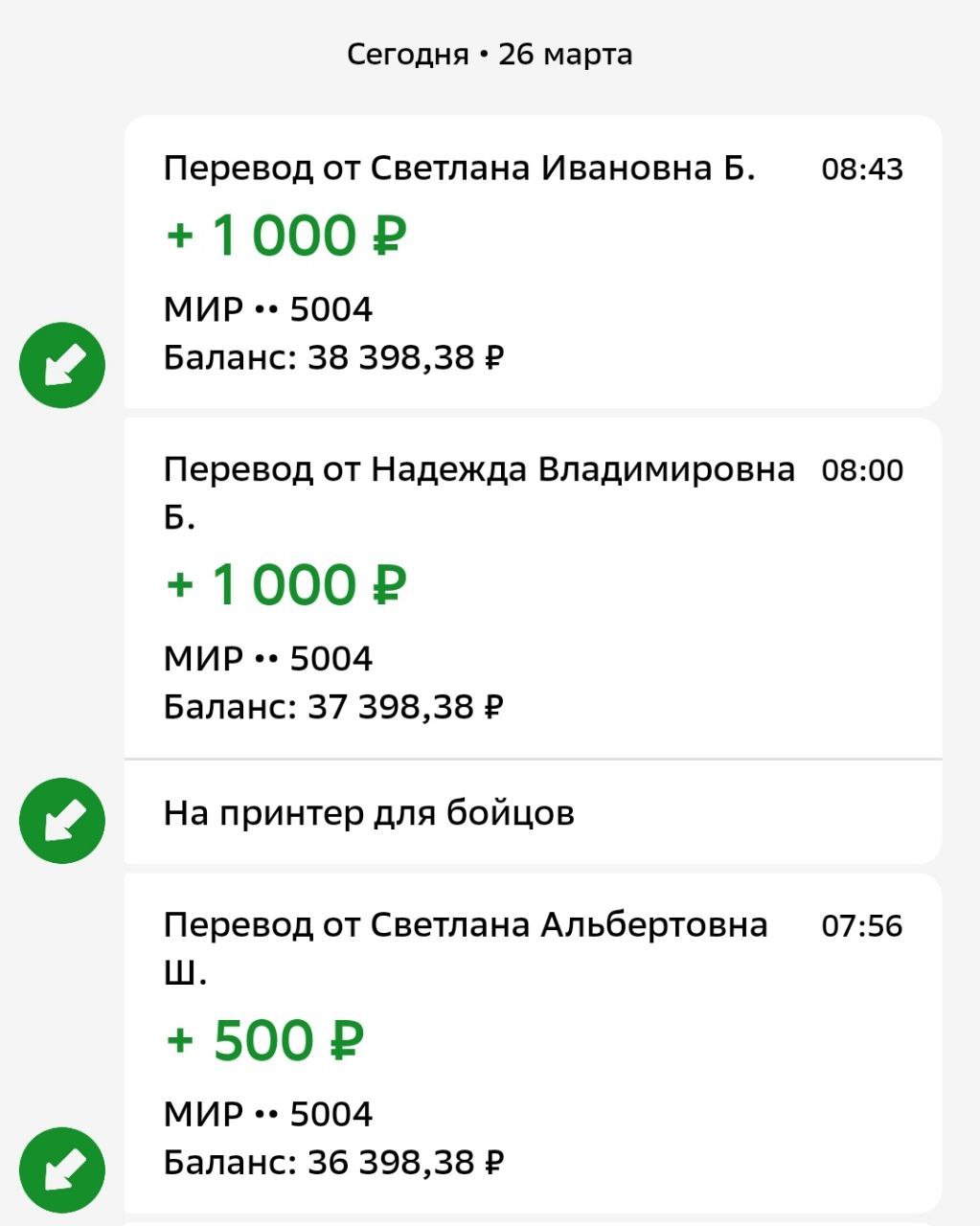Select the + 1 000 ₽ amount at 08:00
This screenshot has height=1226, width=980.
coord(286,584)
